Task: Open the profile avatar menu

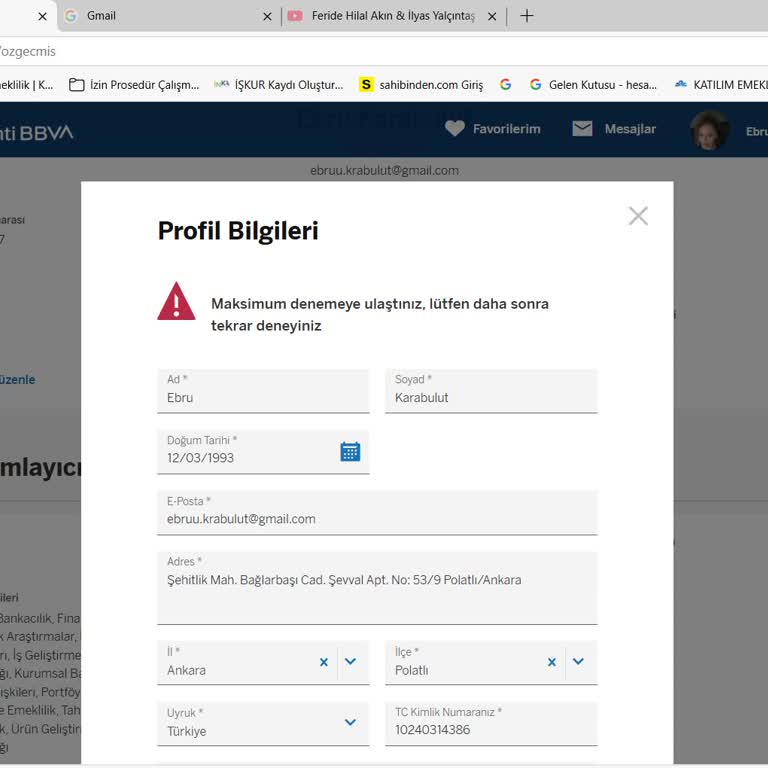Action: (x=709, y=130)
